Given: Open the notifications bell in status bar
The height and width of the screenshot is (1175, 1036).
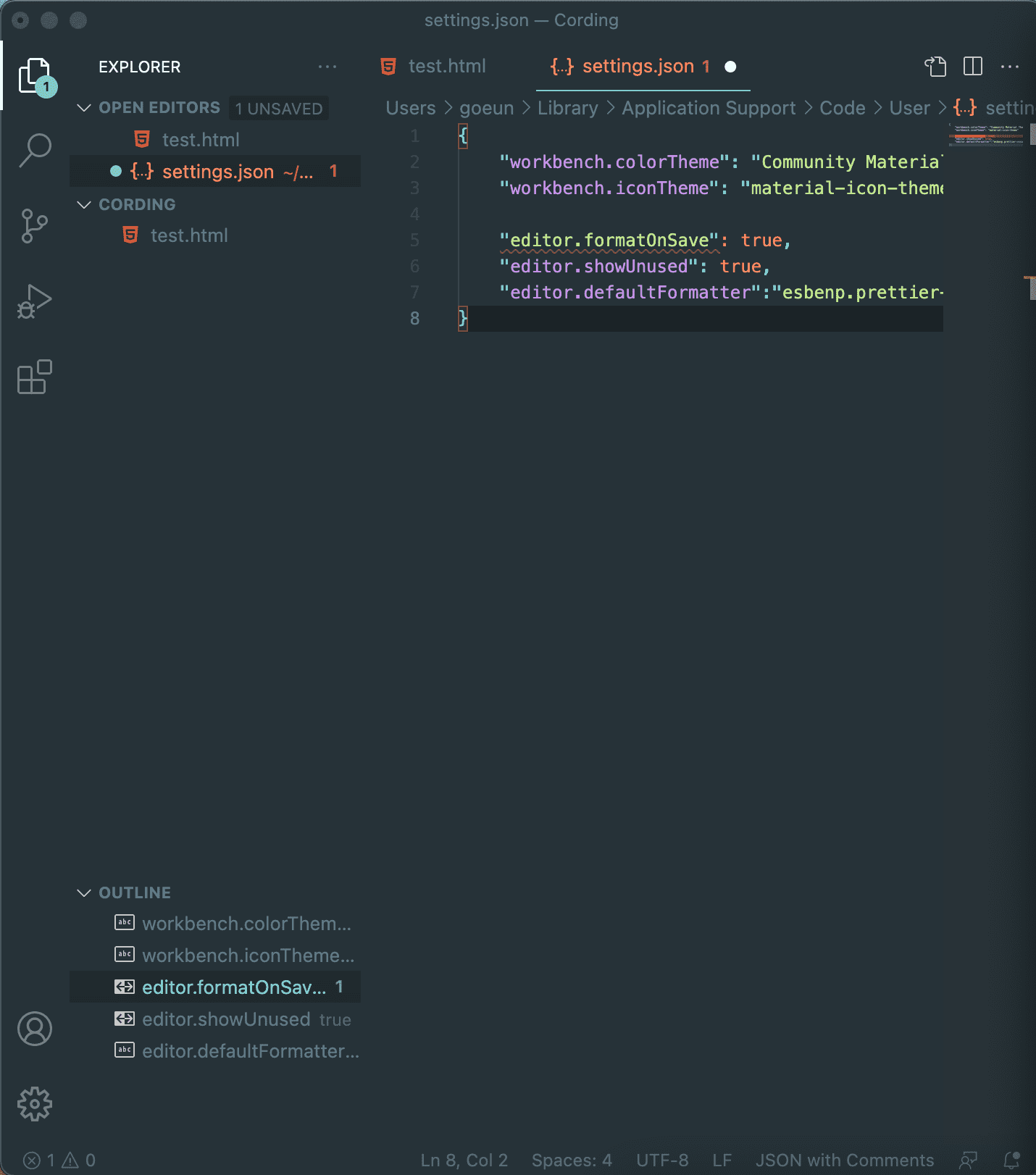Looking at the screenshot, I should tap(1011, 1160).
